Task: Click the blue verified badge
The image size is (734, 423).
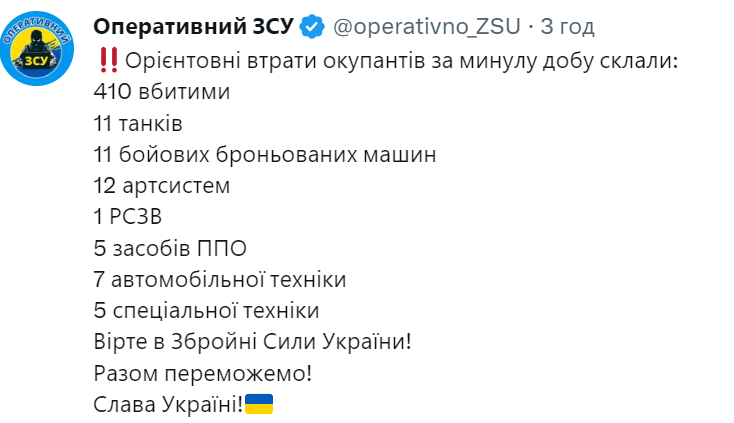Action: [x=312, y=27]
